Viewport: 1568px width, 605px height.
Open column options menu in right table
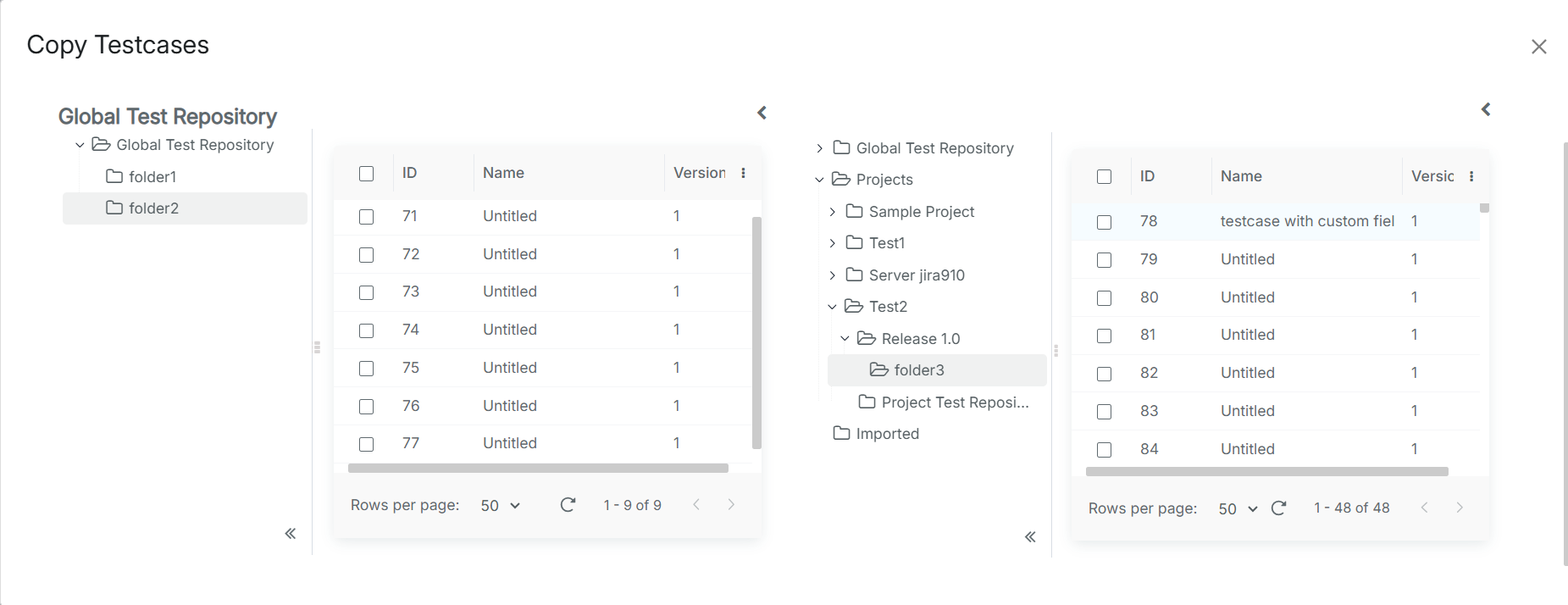1471,176
